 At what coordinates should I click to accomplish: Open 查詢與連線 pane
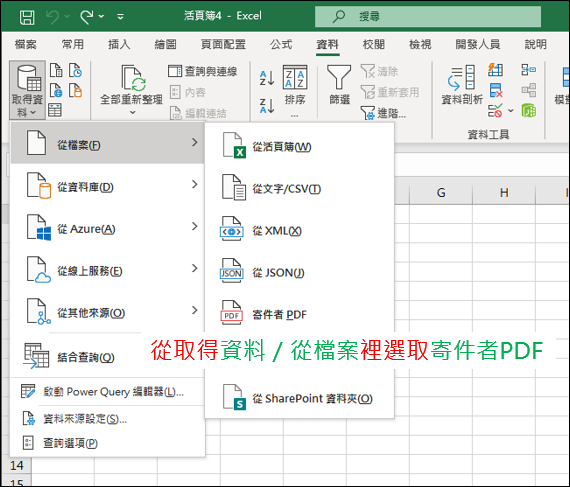coord(203,71)
